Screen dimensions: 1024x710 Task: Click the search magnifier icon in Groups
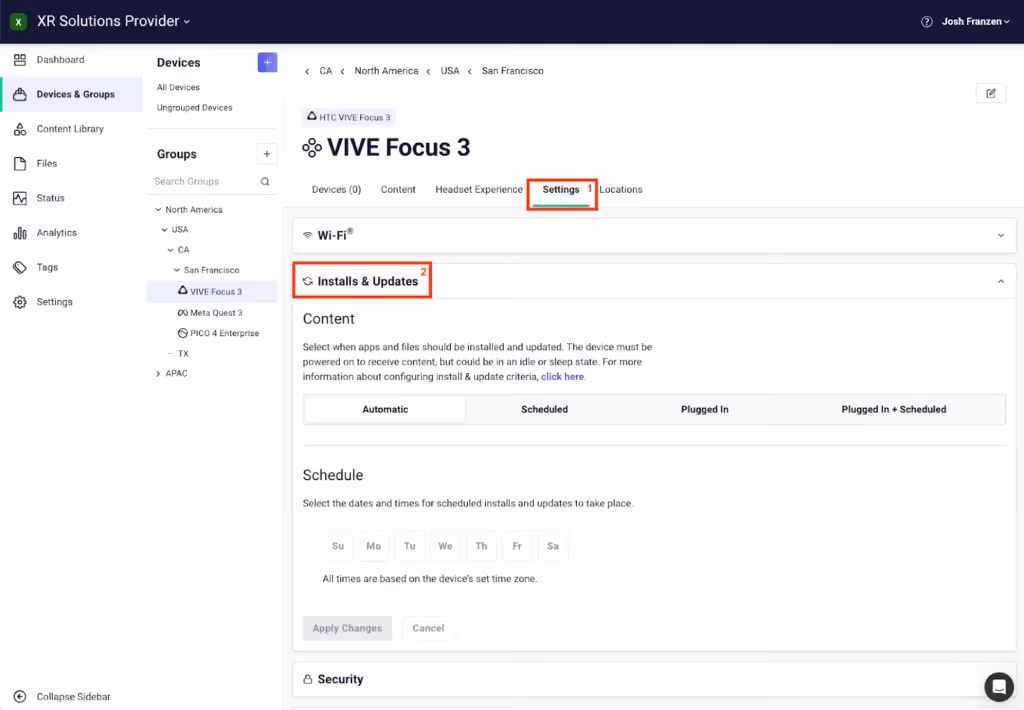[265, 182]
